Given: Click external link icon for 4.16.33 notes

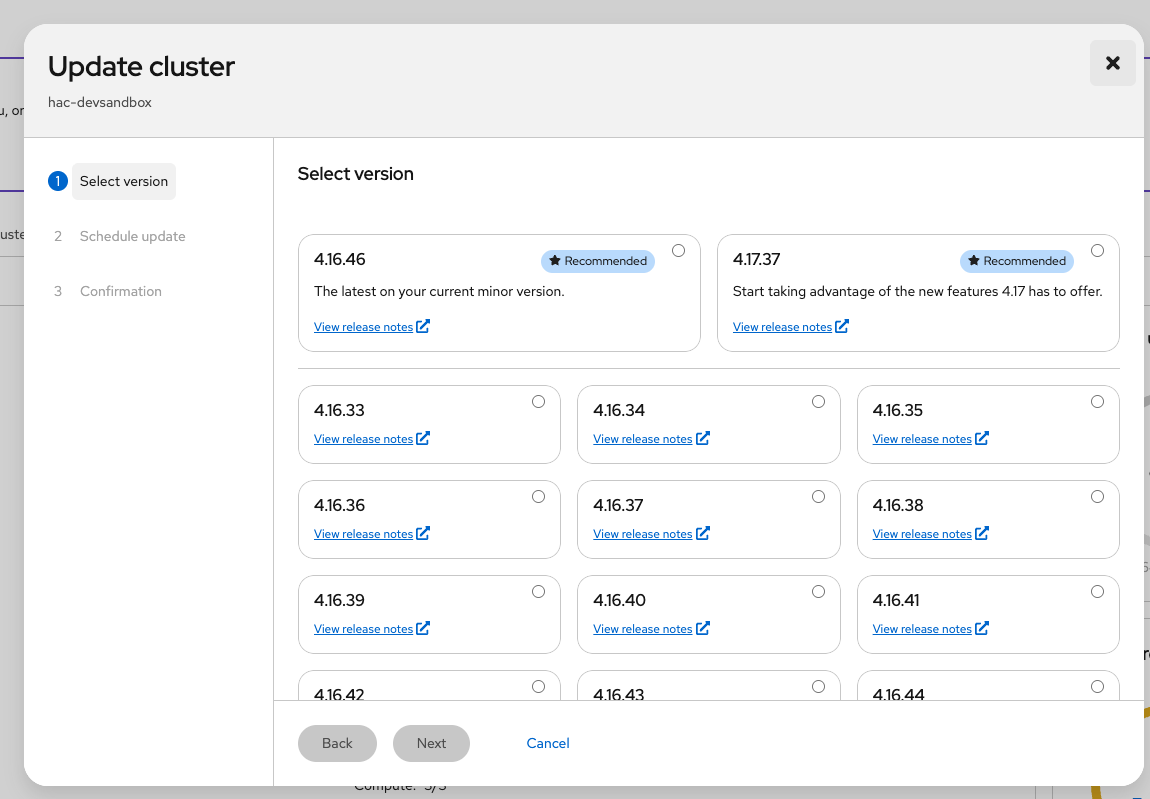Looking at the screenshot, I should tap(423, 438).
